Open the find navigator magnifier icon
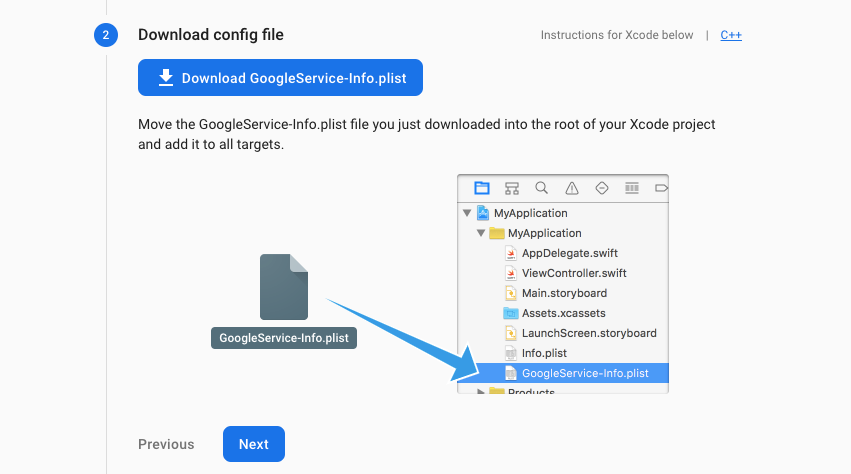The width and height of the screenshot is (851, 474). coord(541,188)
